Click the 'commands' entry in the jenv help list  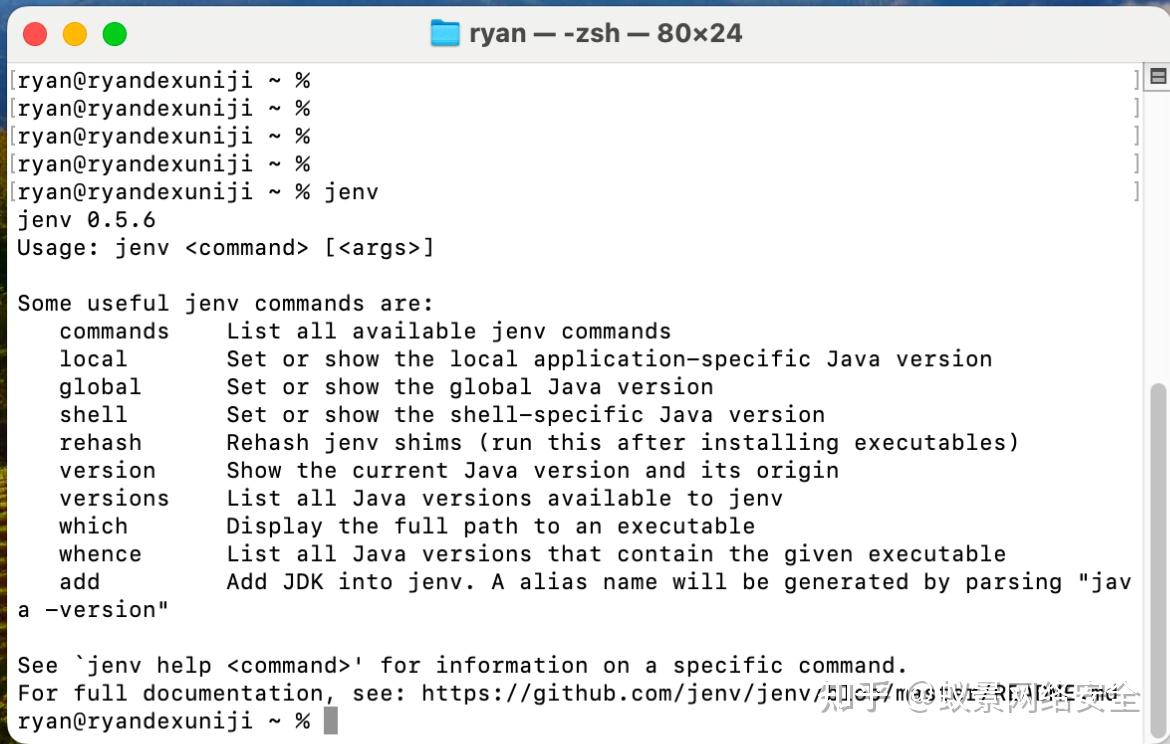pos(113,331)
